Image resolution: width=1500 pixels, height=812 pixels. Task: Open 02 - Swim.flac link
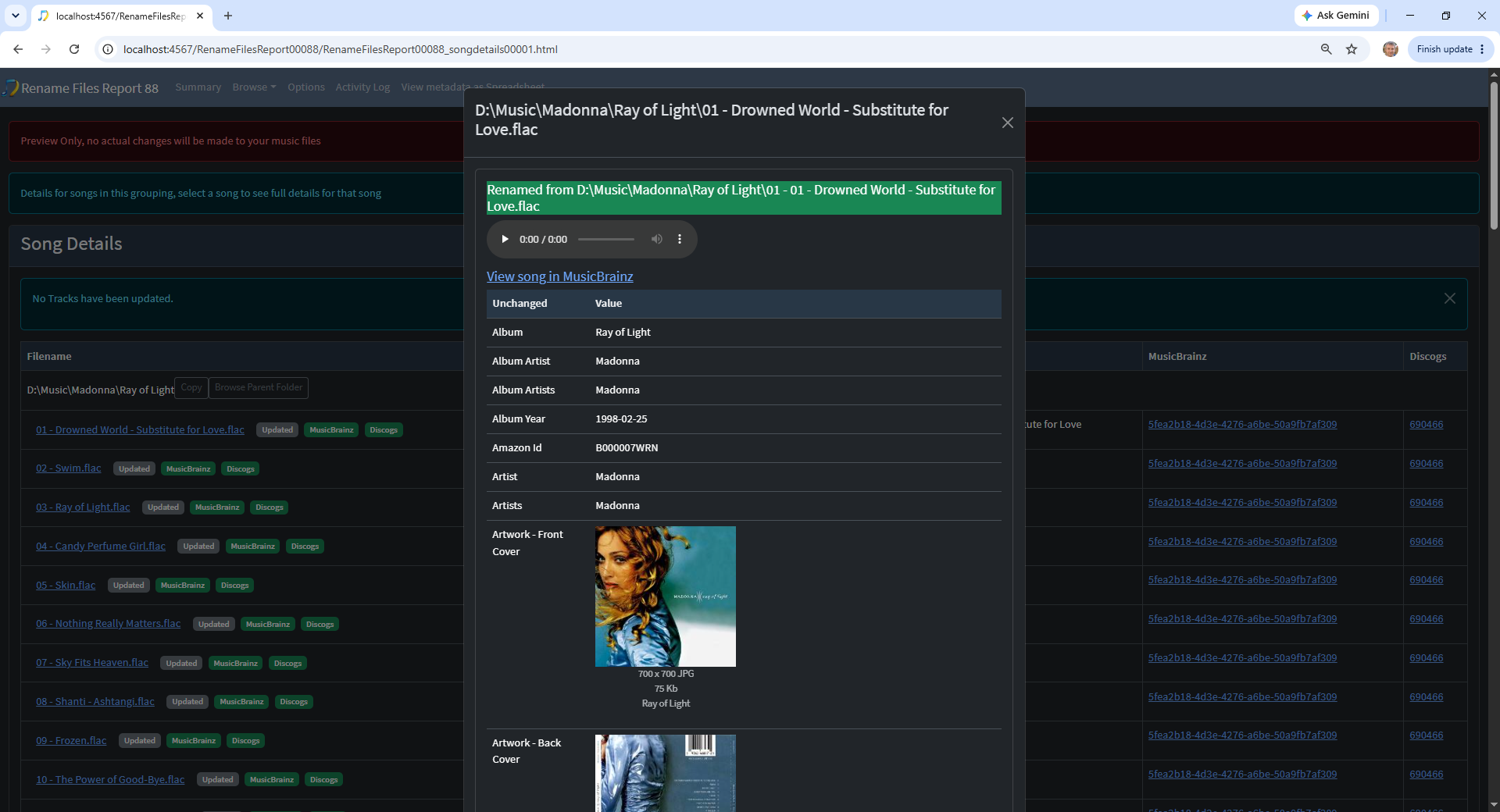69,468
